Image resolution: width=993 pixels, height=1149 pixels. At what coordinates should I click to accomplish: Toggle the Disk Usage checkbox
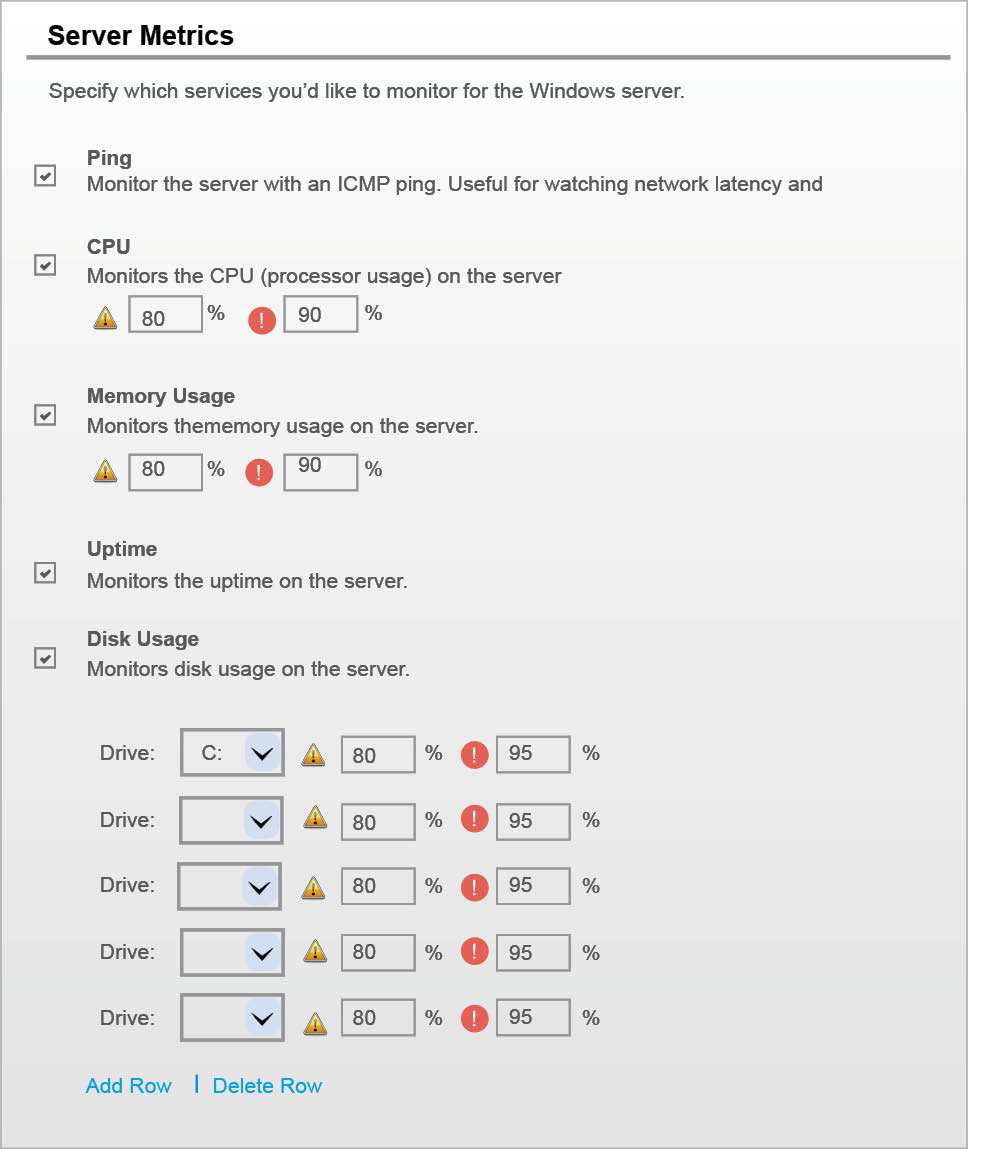(x=45, y=658)
